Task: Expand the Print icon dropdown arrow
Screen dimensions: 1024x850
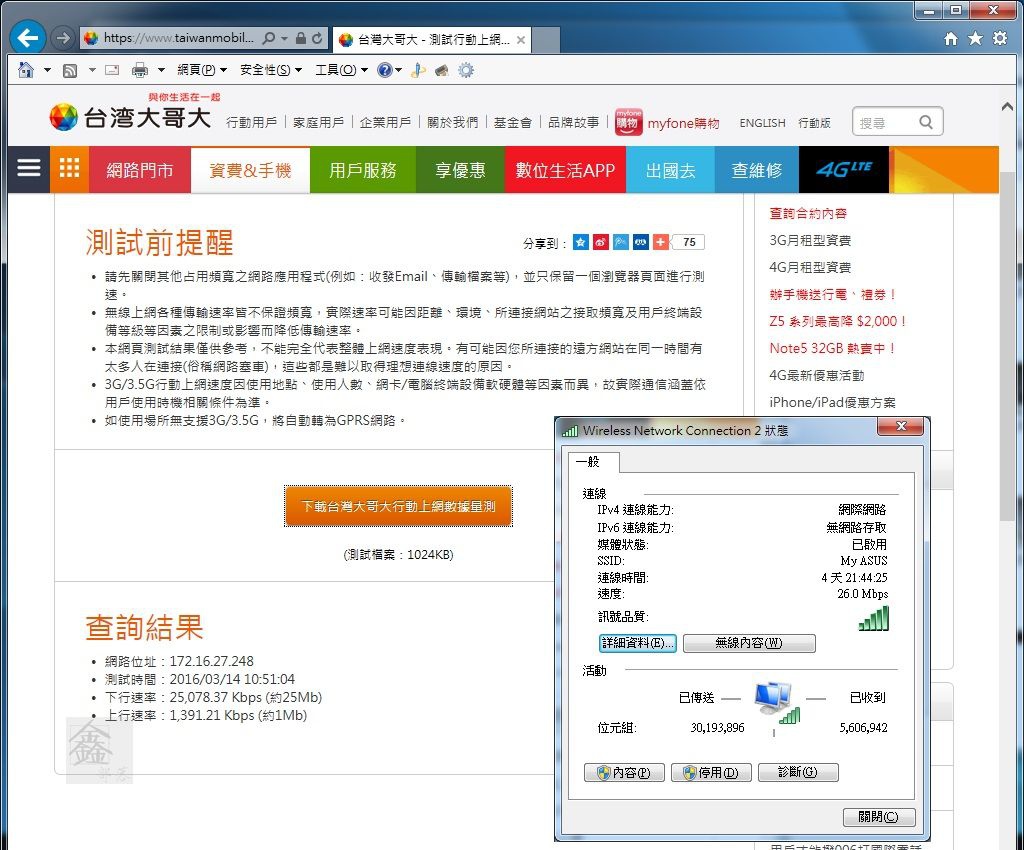Action: [161, 70]
